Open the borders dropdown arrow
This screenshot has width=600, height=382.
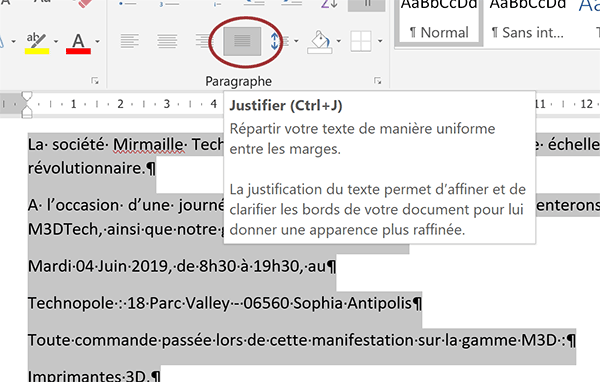click(380, 41)
